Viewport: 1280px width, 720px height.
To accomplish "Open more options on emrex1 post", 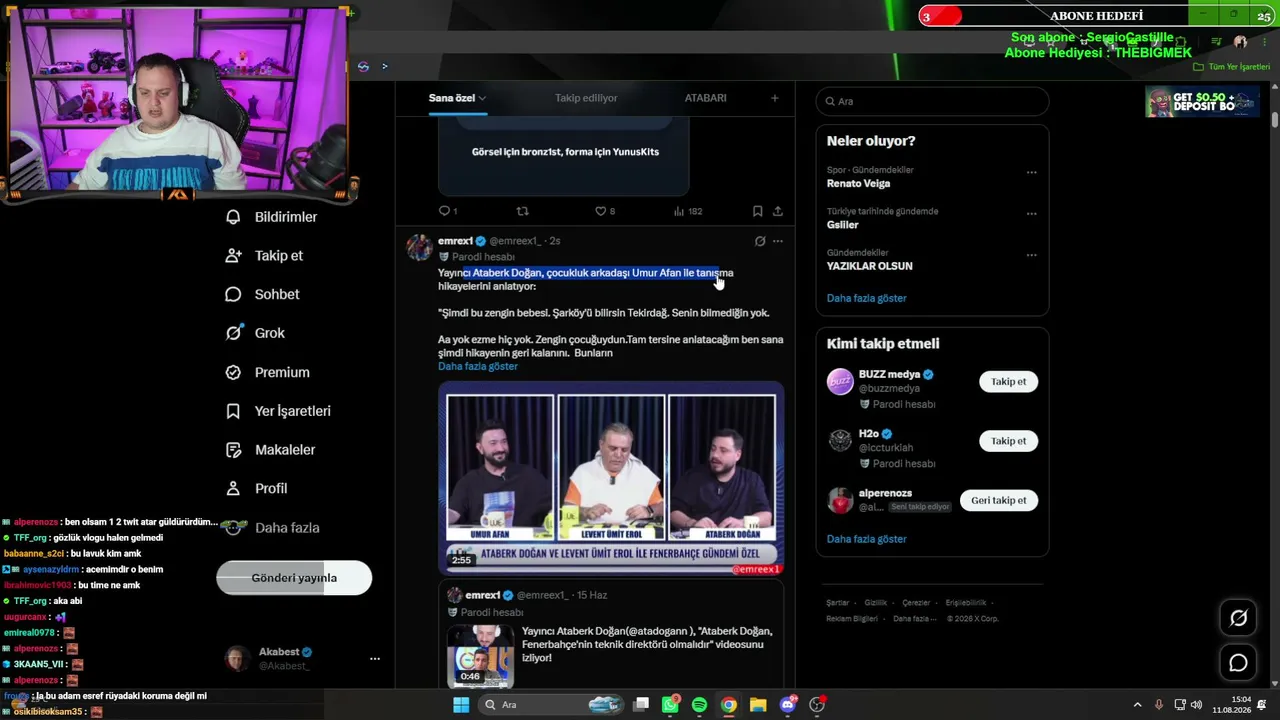I will [x=778, y=241].
